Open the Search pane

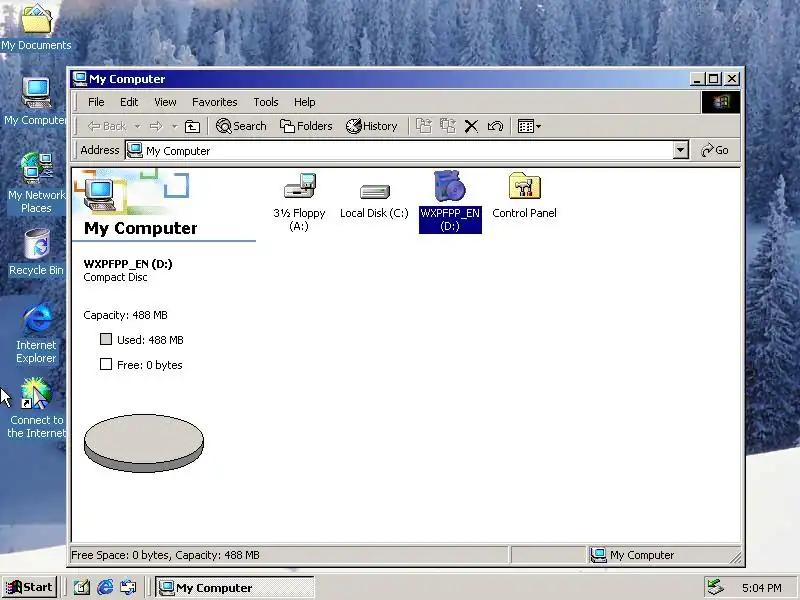pos(241,126)
